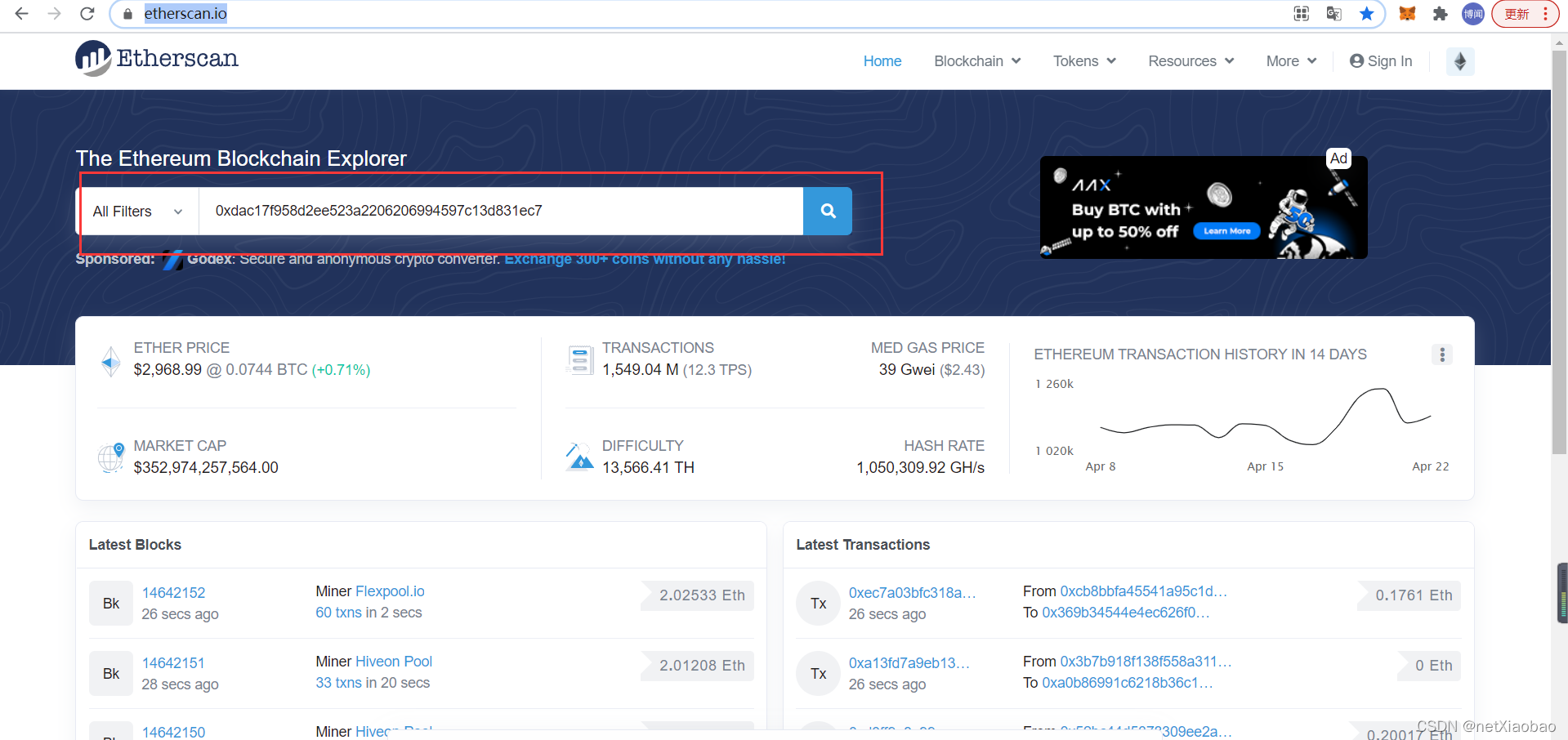Click the Difficulty mountain icon

(x=579, y=457)
